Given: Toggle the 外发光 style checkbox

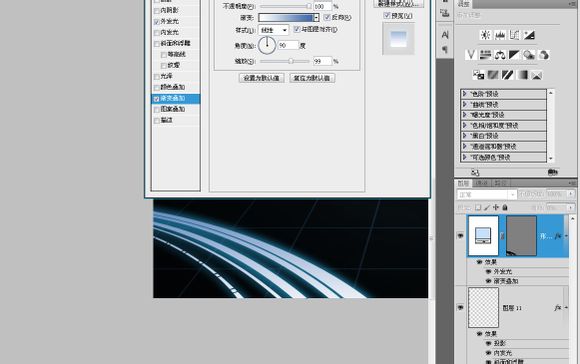Looking at the screenshot, I should click(156, 22).
